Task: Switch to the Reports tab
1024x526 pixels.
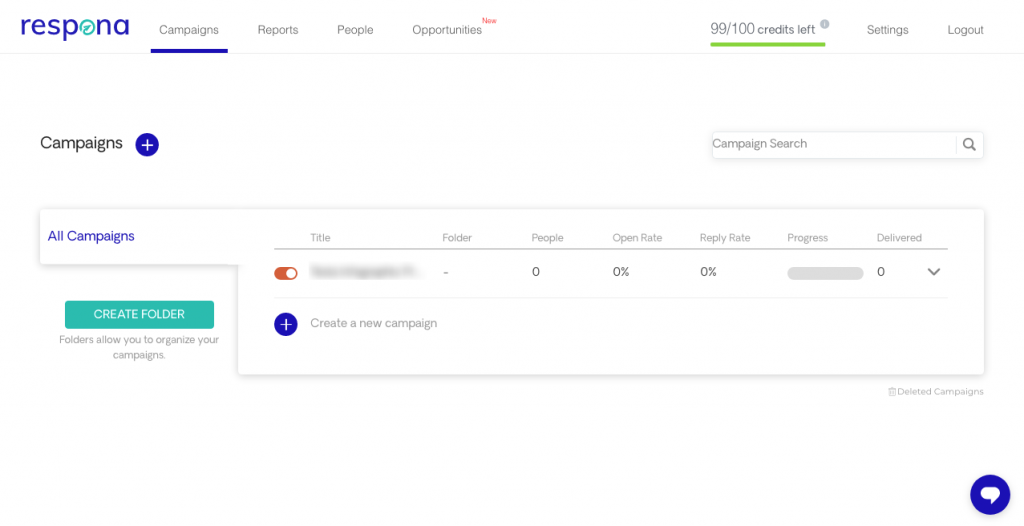Action: point(278,30)
